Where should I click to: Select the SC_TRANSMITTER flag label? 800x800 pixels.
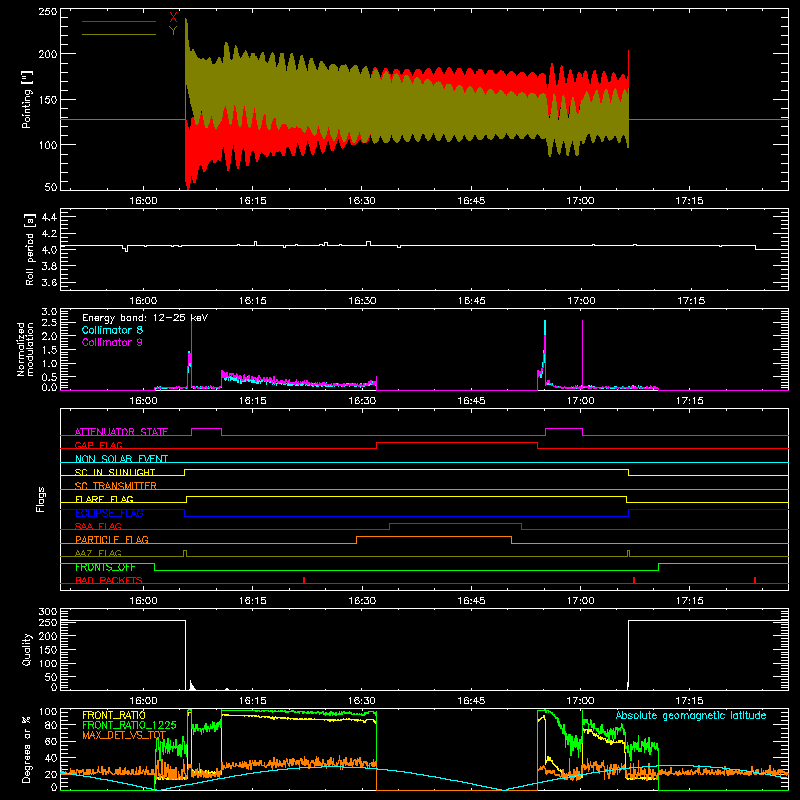click(x=116, y=485)
